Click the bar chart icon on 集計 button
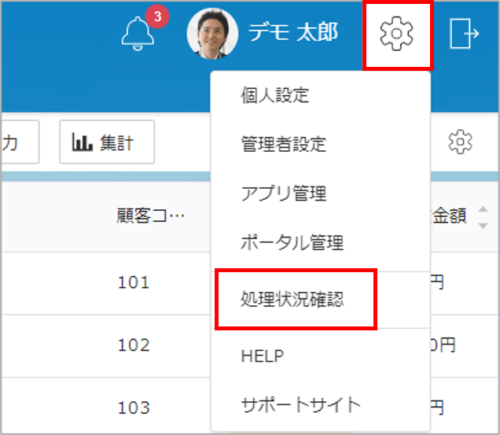Viewport: 500px width, 435px height. pos(82,142)
